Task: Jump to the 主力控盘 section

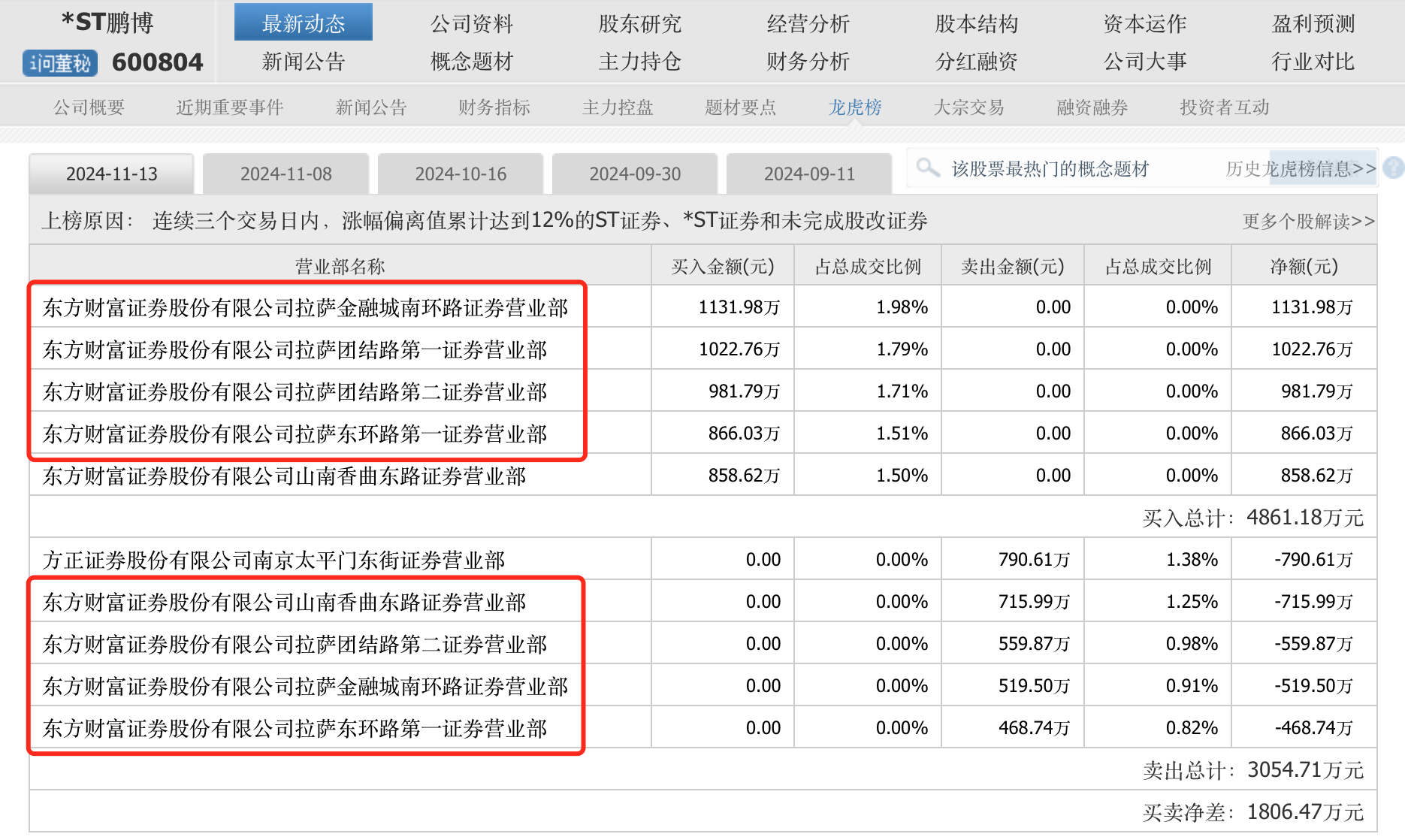Action: (x=618, y=107)
